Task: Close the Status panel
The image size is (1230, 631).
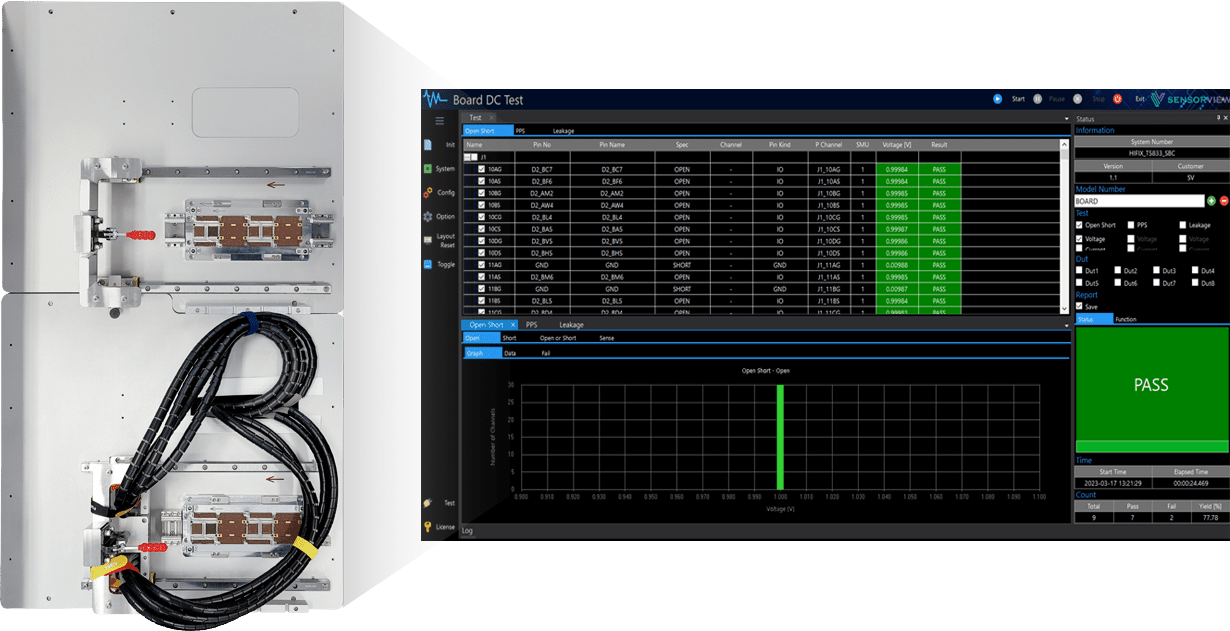Action: coord(1225,119)
